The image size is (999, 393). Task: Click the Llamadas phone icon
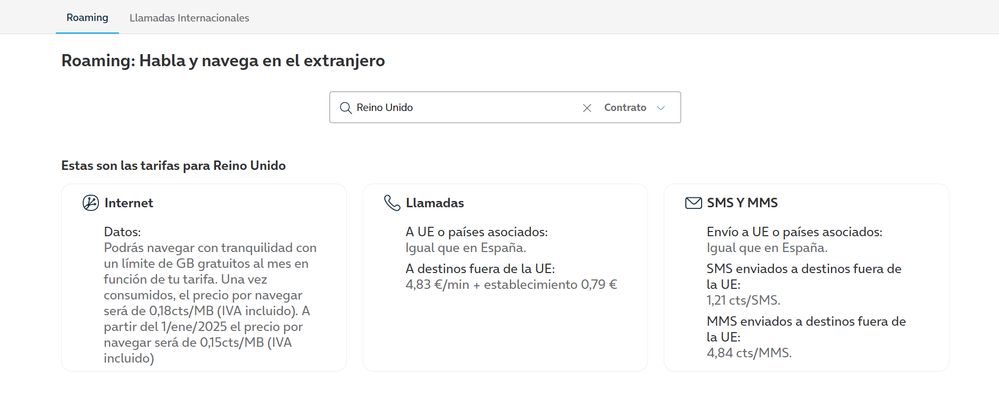(x=392, y=203)
